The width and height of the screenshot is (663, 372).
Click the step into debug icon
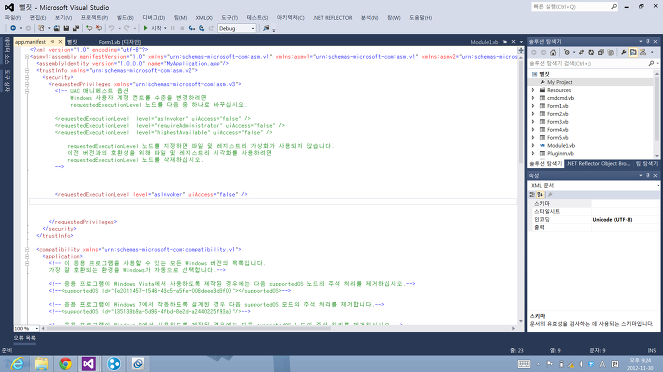[192, 28]
